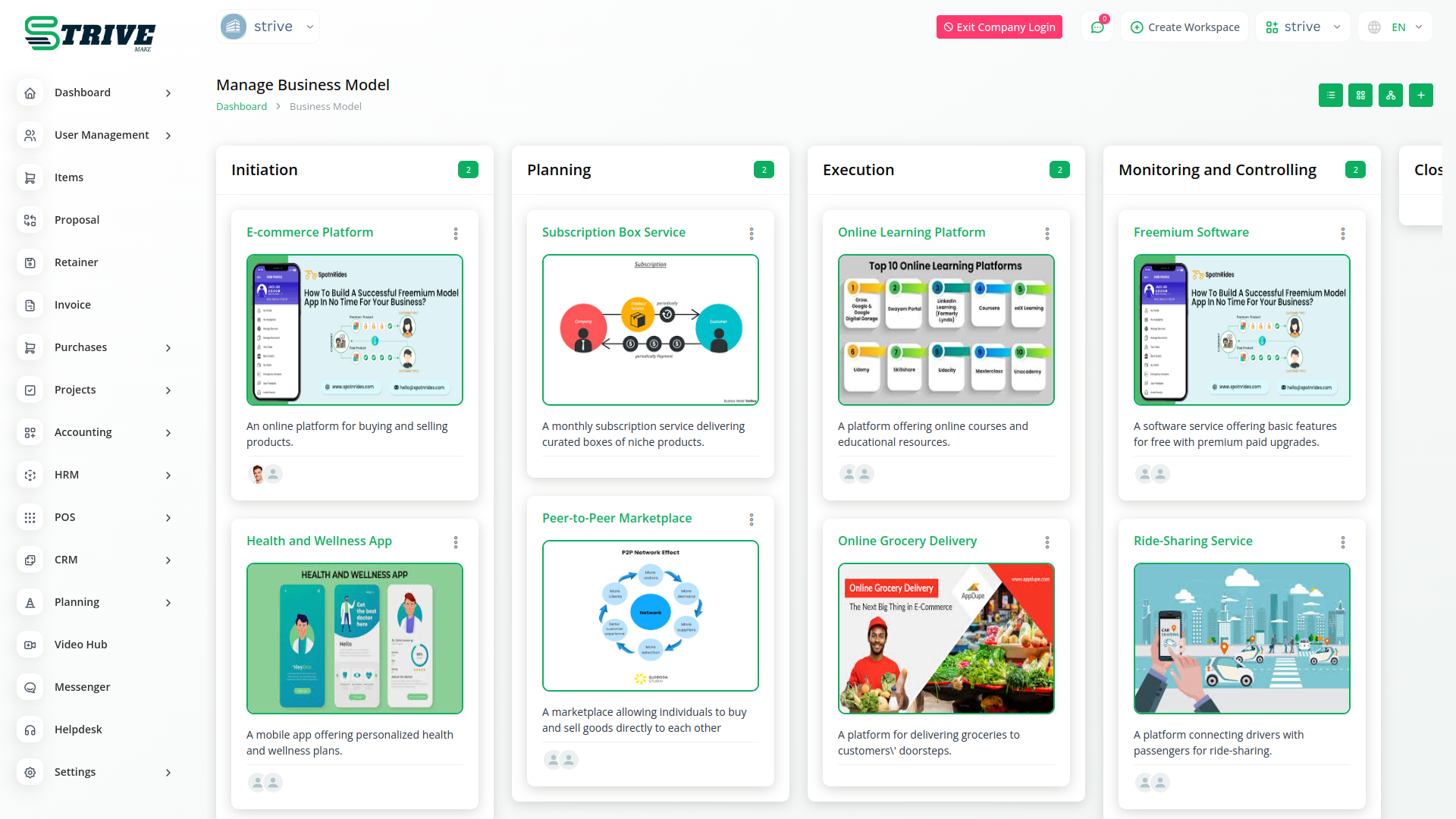Click the list view icon button
The width and height of the screenshot is (1456, 819).
point(1330,96)
